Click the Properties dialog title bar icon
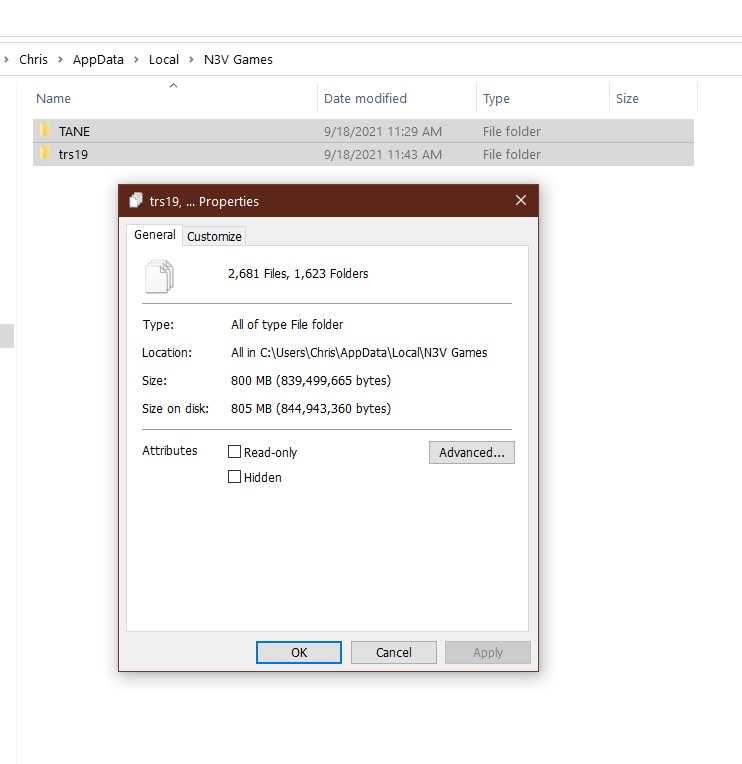The image size is (742, 764). [x=136, y=200]
